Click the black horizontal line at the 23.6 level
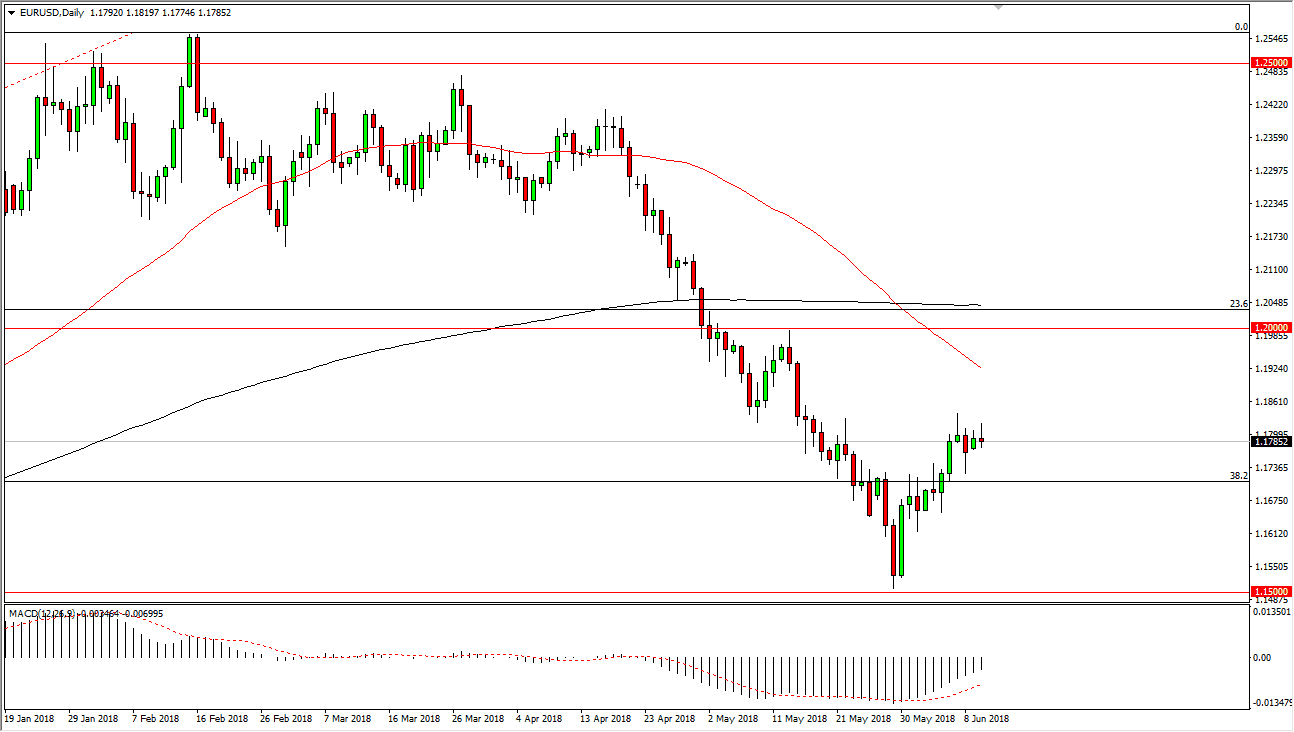The height and width of the screenshot is (732, 1294). (x=400, y=310)
